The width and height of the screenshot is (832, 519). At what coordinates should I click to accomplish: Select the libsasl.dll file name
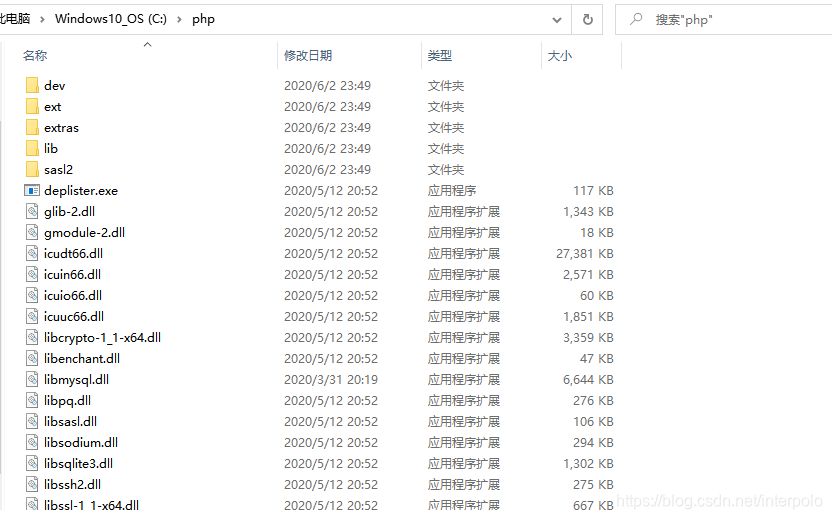[x=71, y=422]
